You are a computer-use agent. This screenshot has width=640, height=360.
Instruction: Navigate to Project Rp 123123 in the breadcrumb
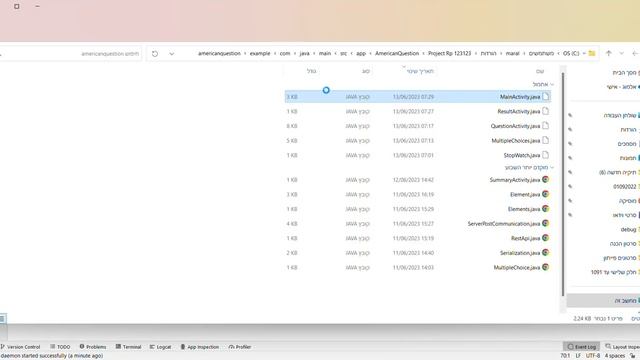(449, 53)
